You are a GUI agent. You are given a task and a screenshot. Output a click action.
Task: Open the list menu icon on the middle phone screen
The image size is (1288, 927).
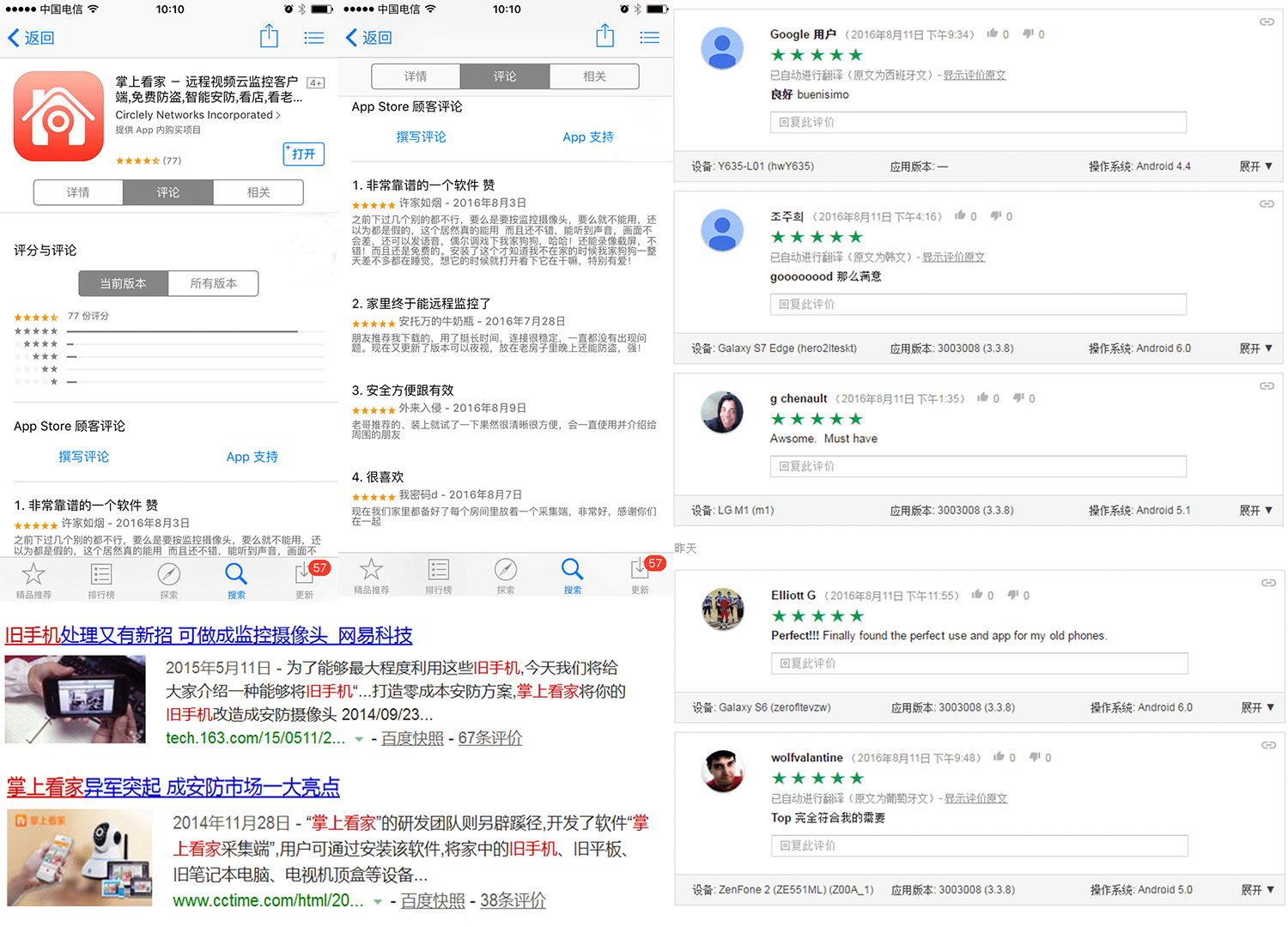[x=649, y=38]
